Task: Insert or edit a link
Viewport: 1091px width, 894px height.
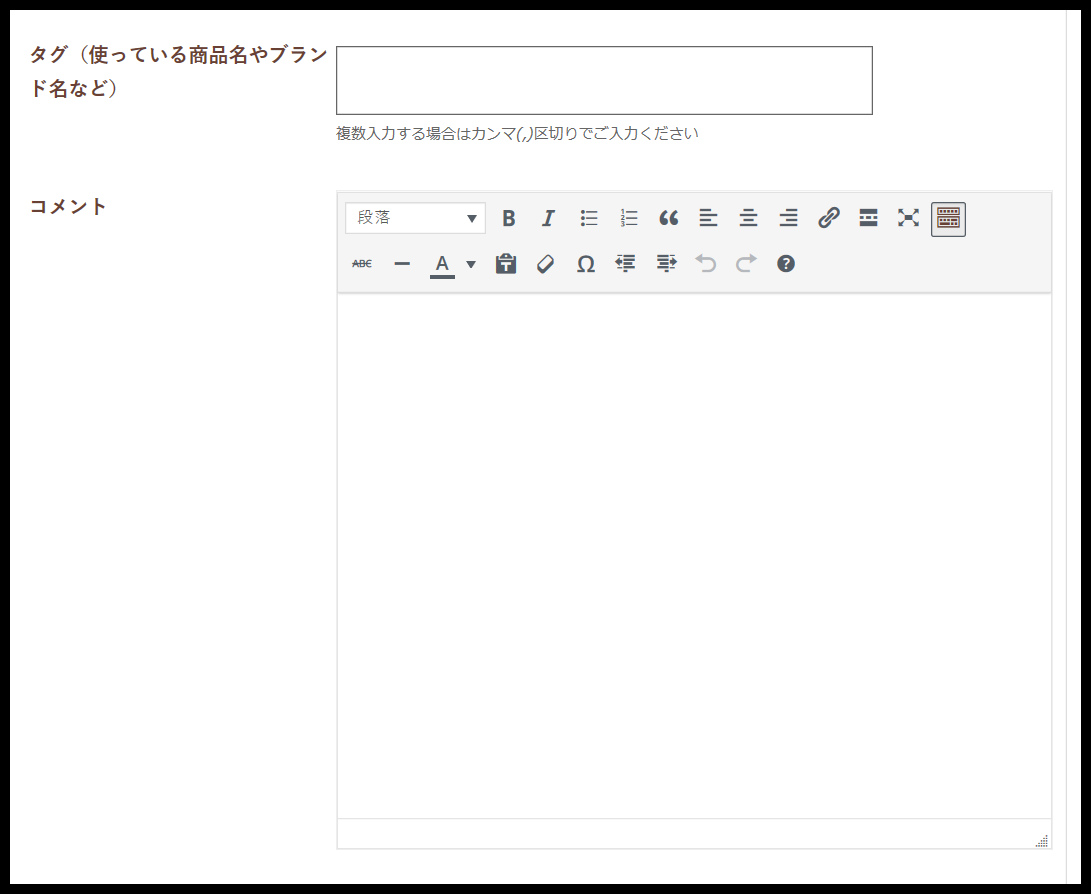Action: (x=828, y=218)
